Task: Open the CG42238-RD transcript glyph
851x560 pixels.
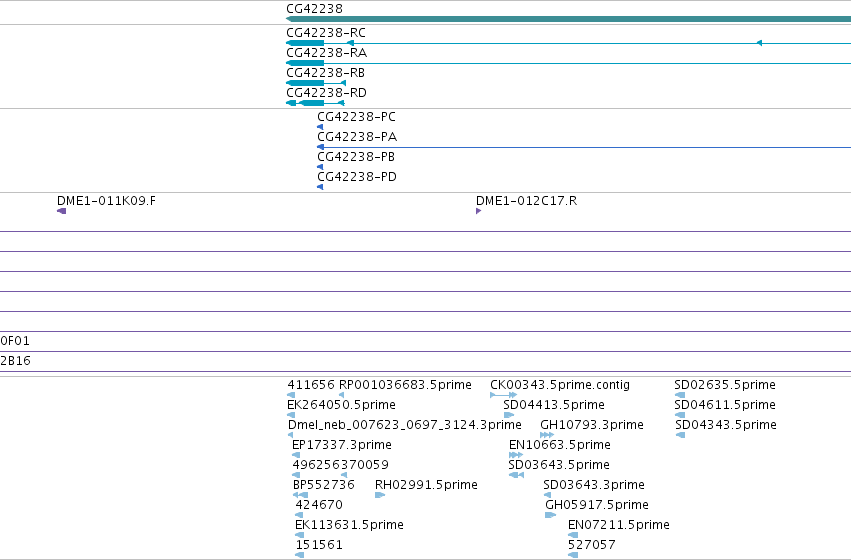Action: (315, 103)
